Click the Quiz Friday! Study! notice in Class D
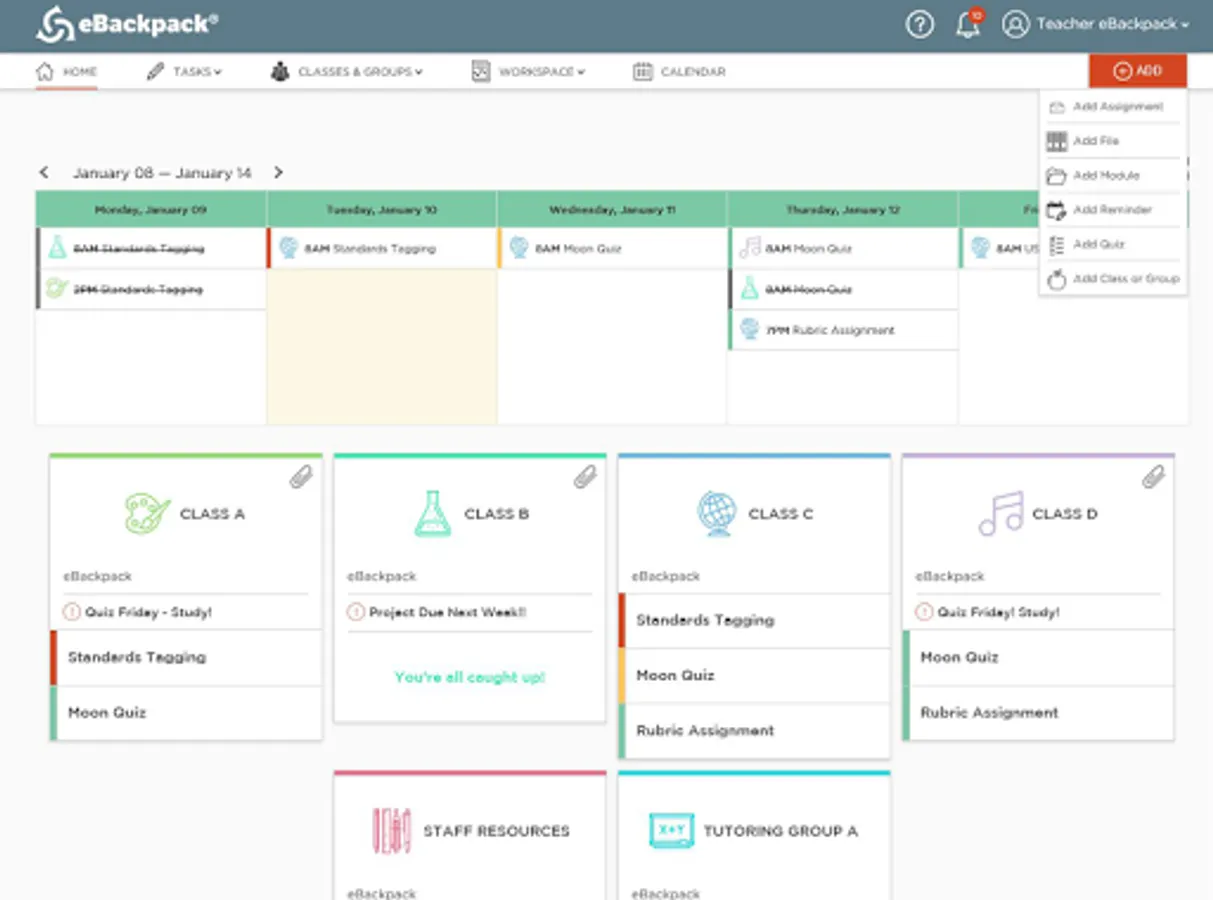Screen dimensions: 1213x900 pos(998,612)
